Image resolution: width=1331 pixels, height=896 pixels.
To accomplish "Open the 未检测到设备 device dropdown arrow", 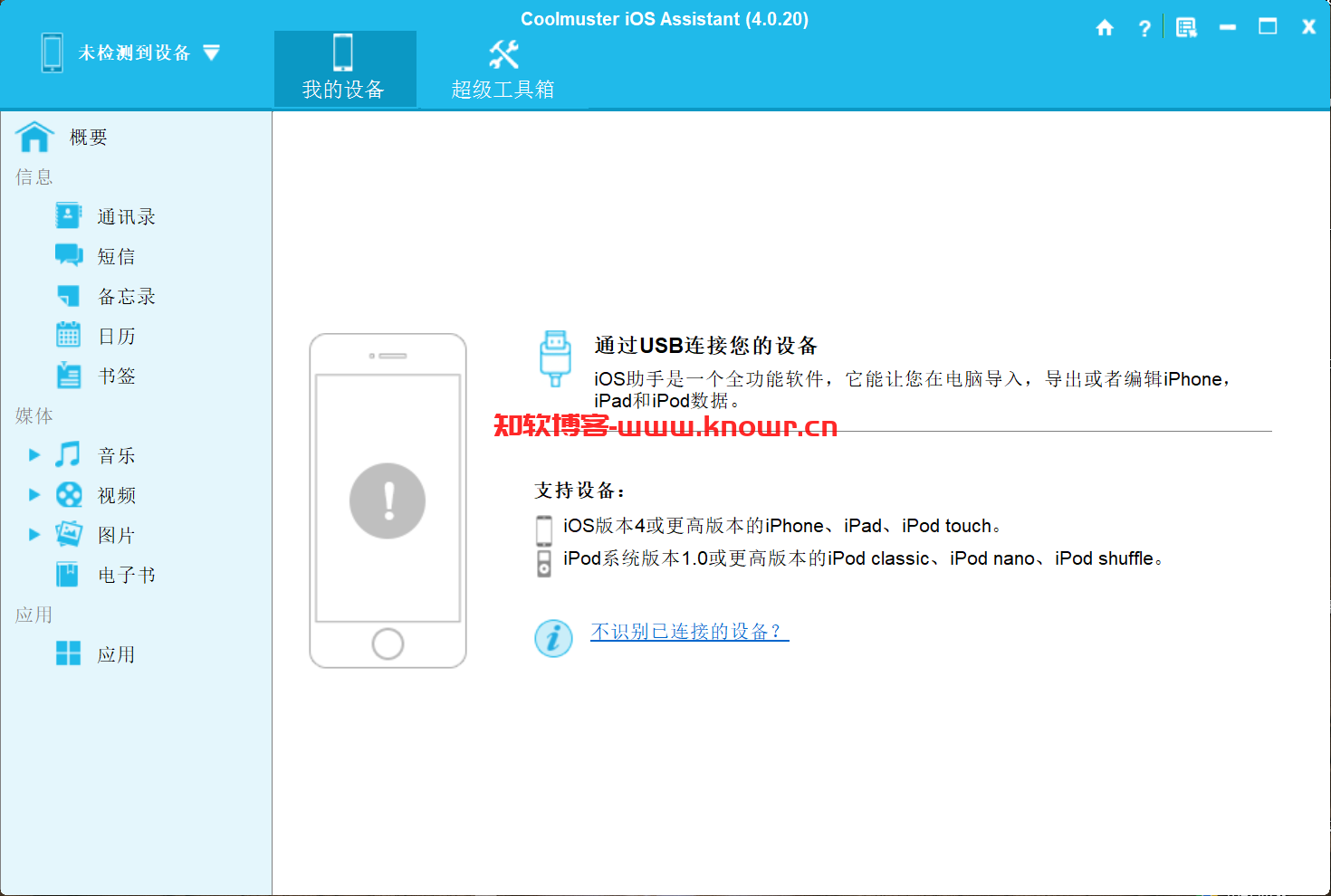I will [x=211, y=52].
